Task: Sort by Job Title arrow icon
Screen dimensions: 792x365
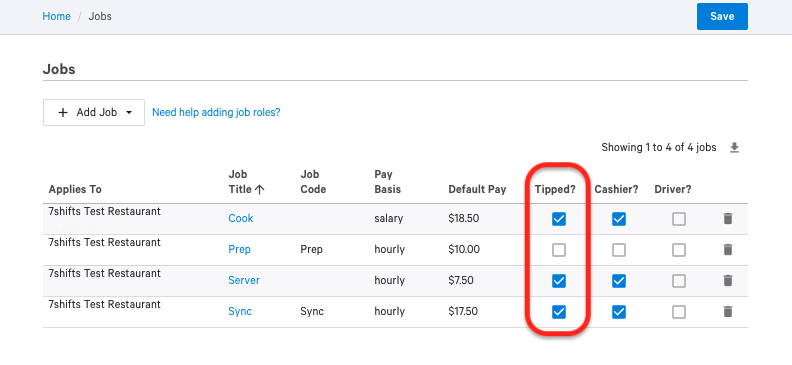Action: click(x=260, y=189)
